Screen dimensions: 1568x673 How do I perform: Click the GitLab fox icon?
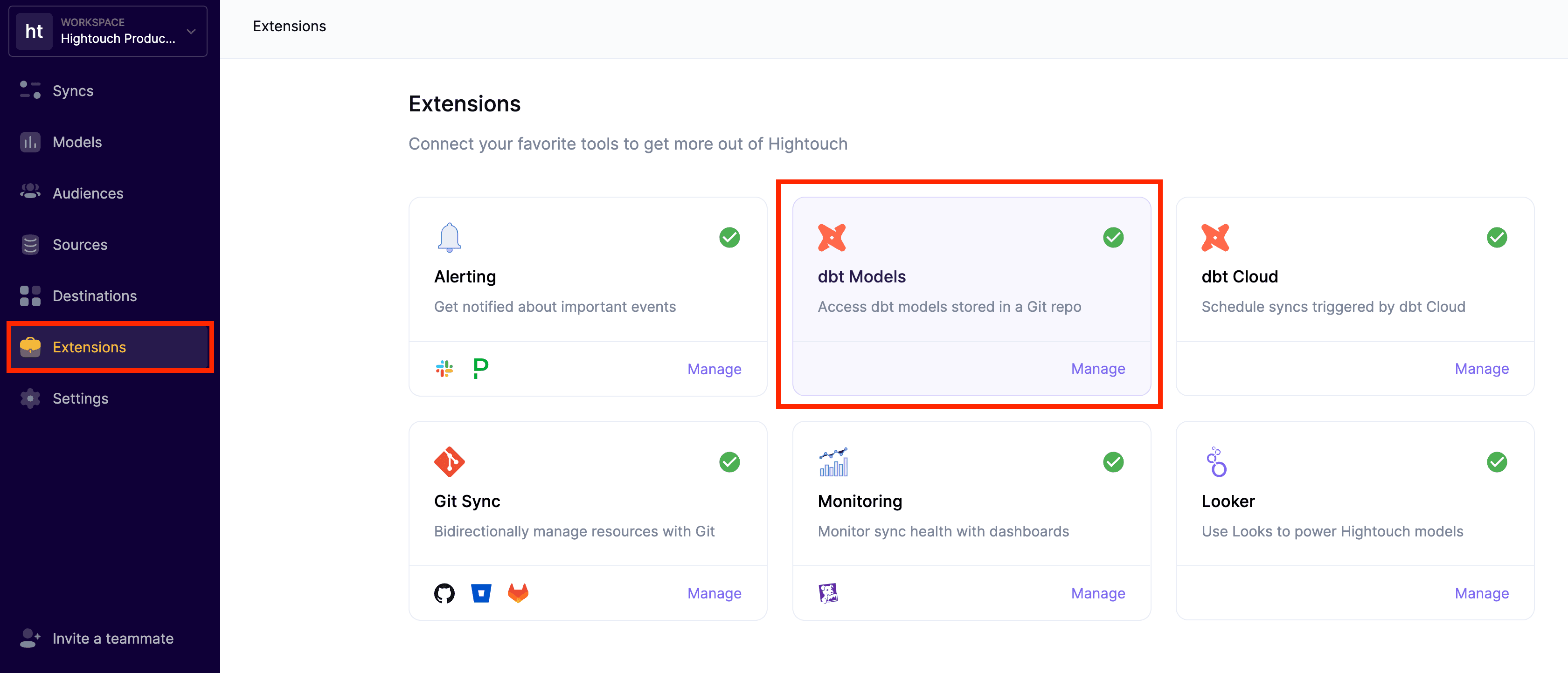(x=518, y=593)
